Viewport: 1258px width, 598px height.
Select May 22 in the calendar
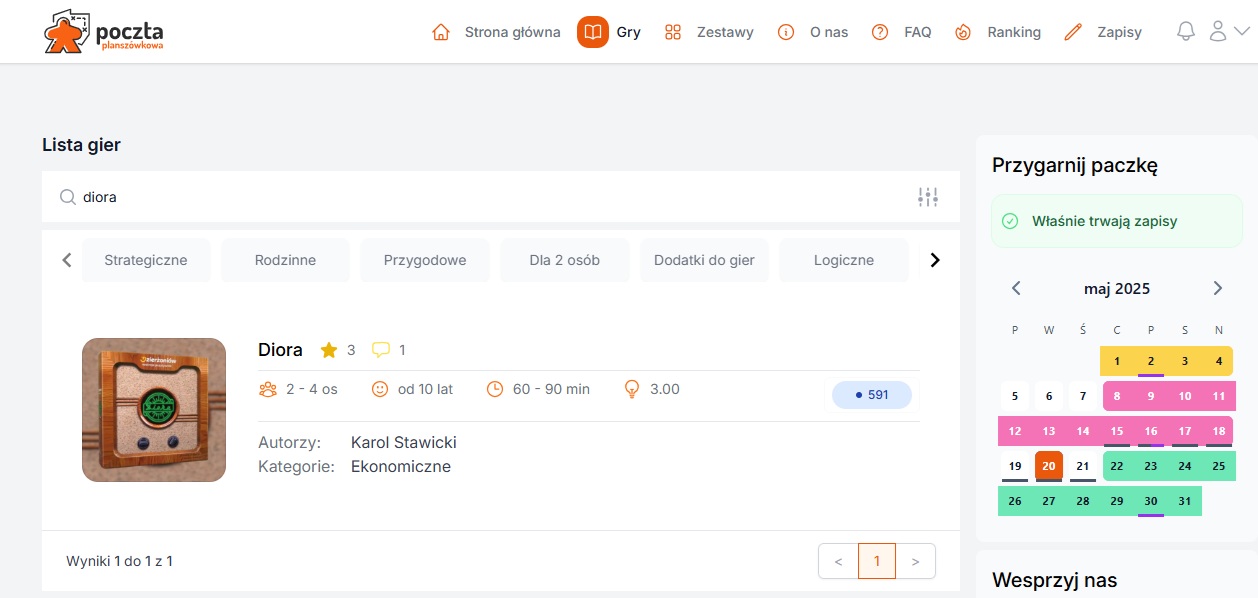tap(1117, 466)
